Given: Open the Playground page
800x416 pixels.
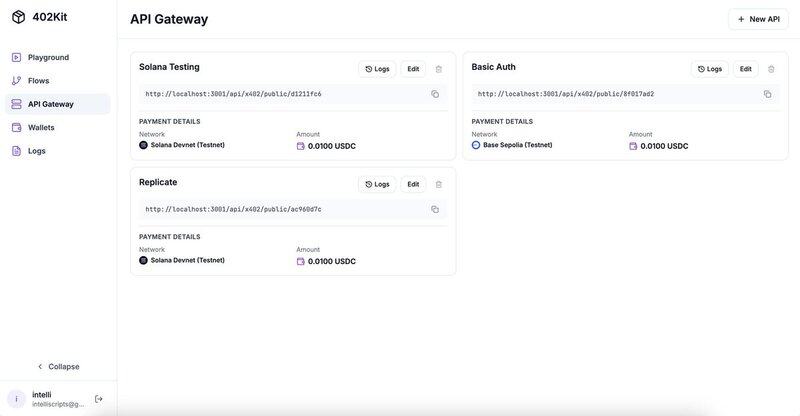Looking at the screenshot, I should click(48, 58).
